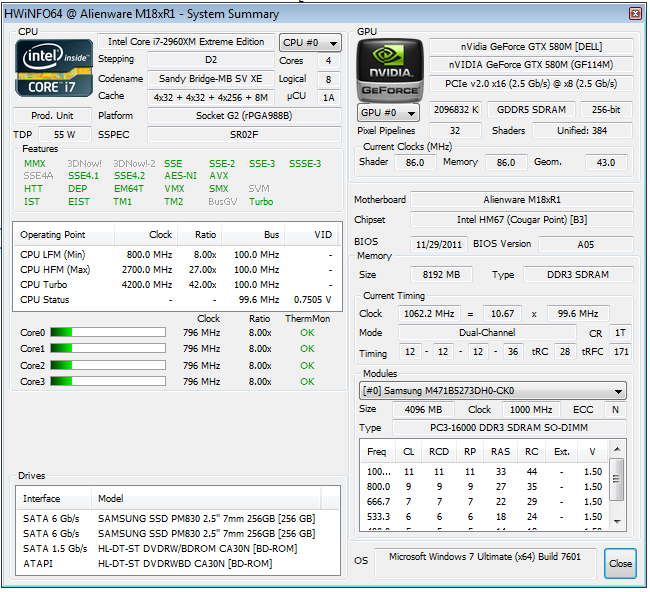Click the 666.7 frequency row in module timings

click(x=484, y=502)
